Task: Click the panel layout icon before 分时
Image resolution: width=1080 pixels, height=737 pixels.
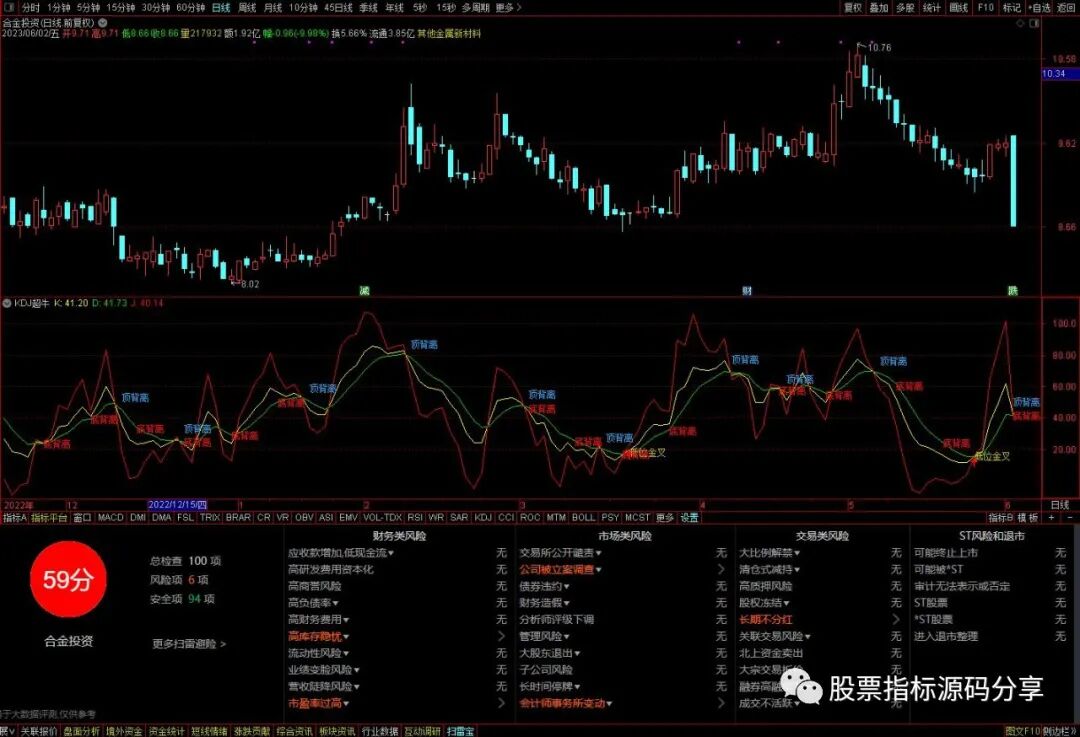Action: click(8, 8)
